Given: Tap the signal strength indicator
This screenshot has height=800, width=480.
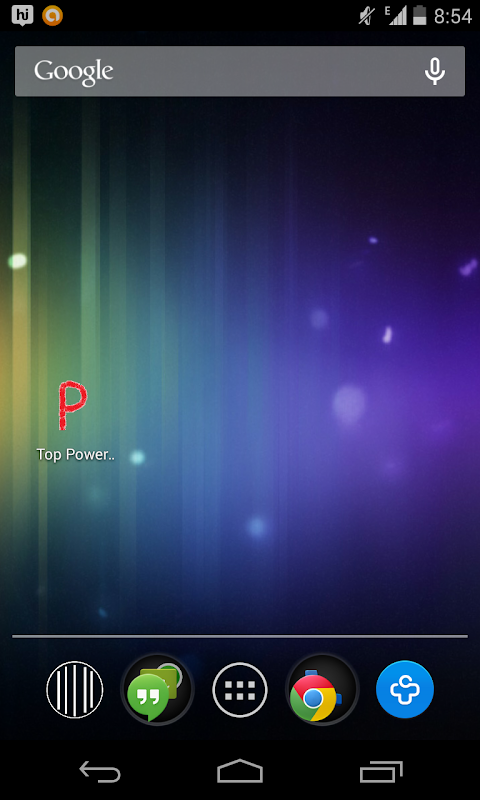Looking at the screenshot, I should click(396, 16).
